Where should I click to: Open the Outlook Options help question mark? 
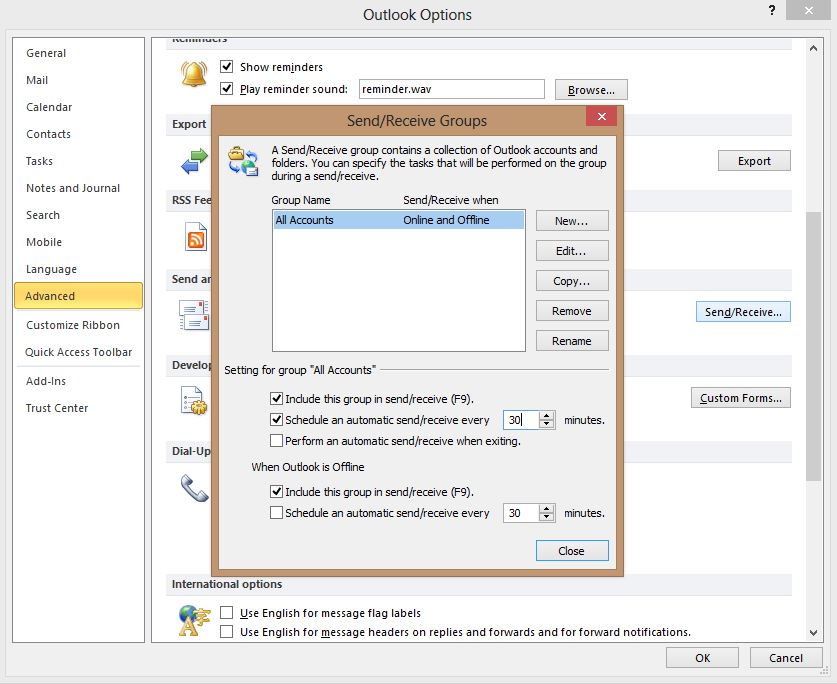[772, 10]
